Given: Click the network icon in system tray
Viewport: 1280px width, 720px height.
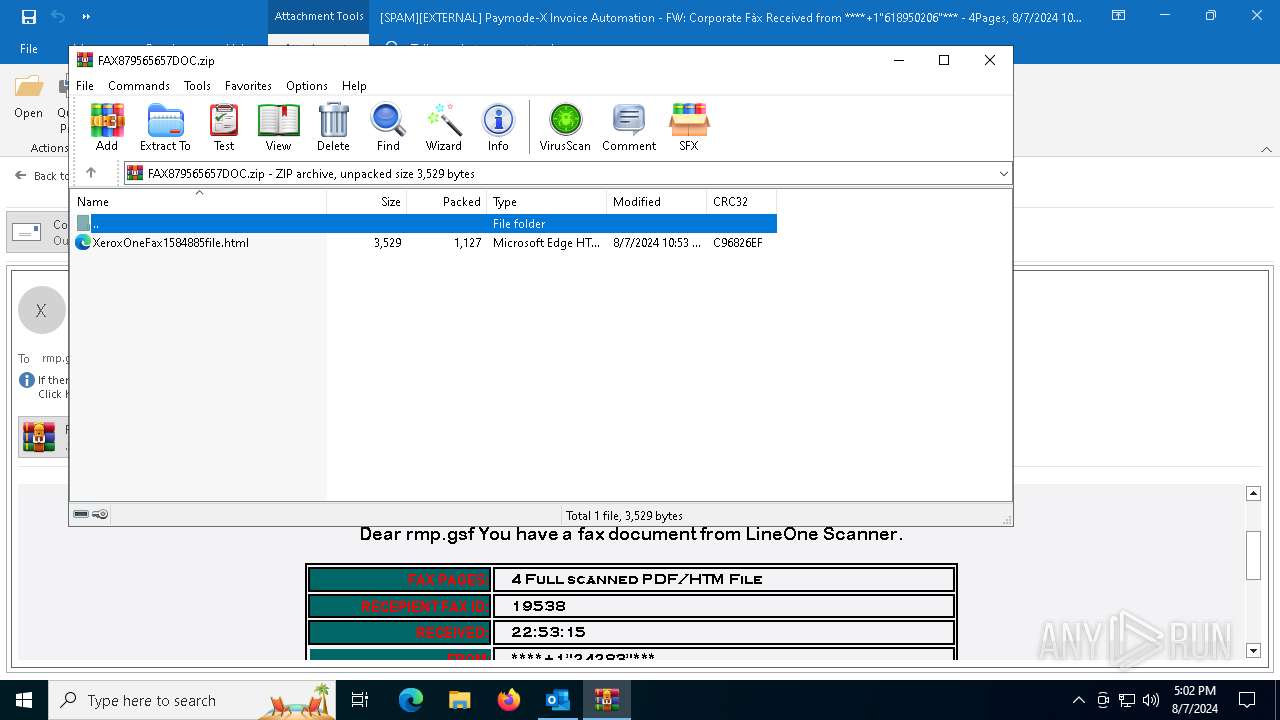Looking at the screenshot, I should (x=1127, y=700).
